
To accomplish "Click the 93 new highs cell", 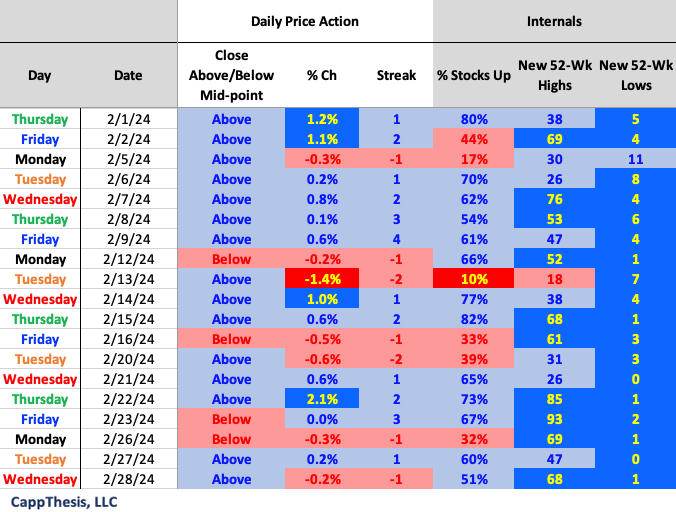I will point(554,419).
